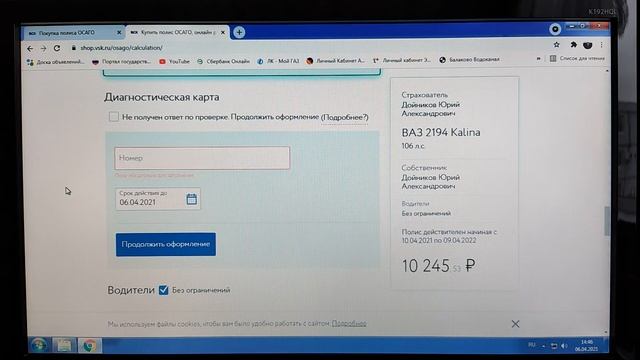Click the price '10 245' text
The width and height of the screenshot is (640, 360).
(426, 266)
